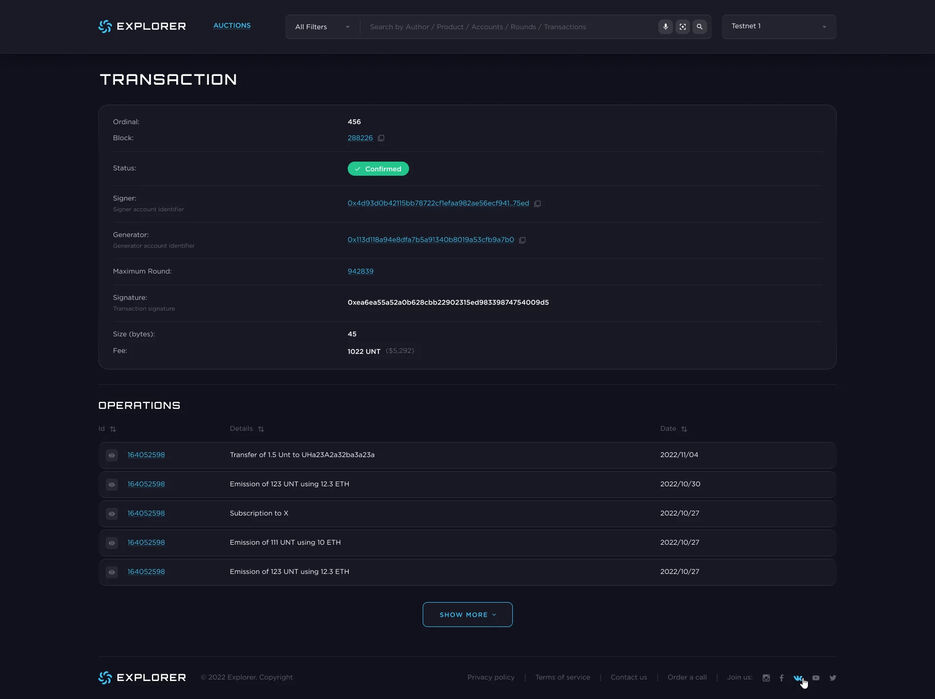Click the Confirmed status badge

coord(378,169)
